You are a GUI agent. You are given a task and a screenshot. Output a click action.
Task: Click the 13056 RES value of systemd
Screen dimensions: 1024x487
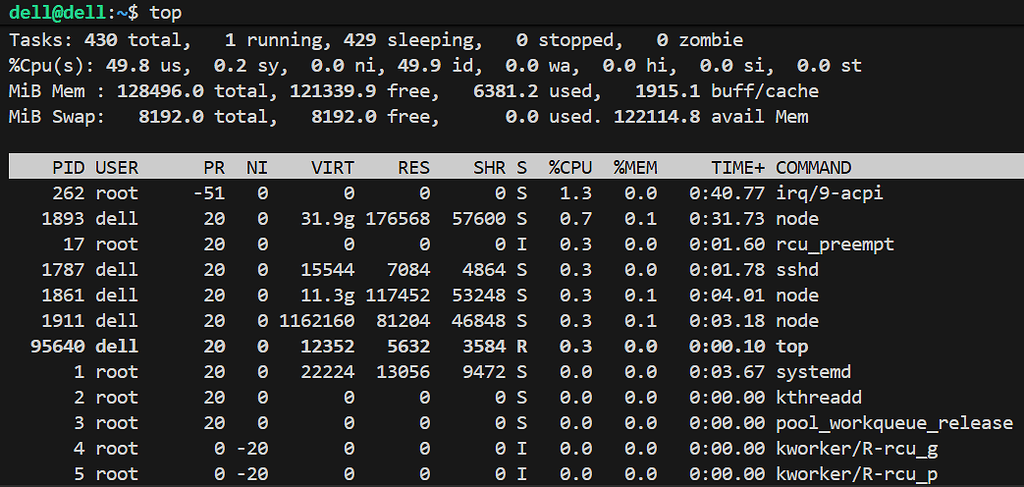403,372
